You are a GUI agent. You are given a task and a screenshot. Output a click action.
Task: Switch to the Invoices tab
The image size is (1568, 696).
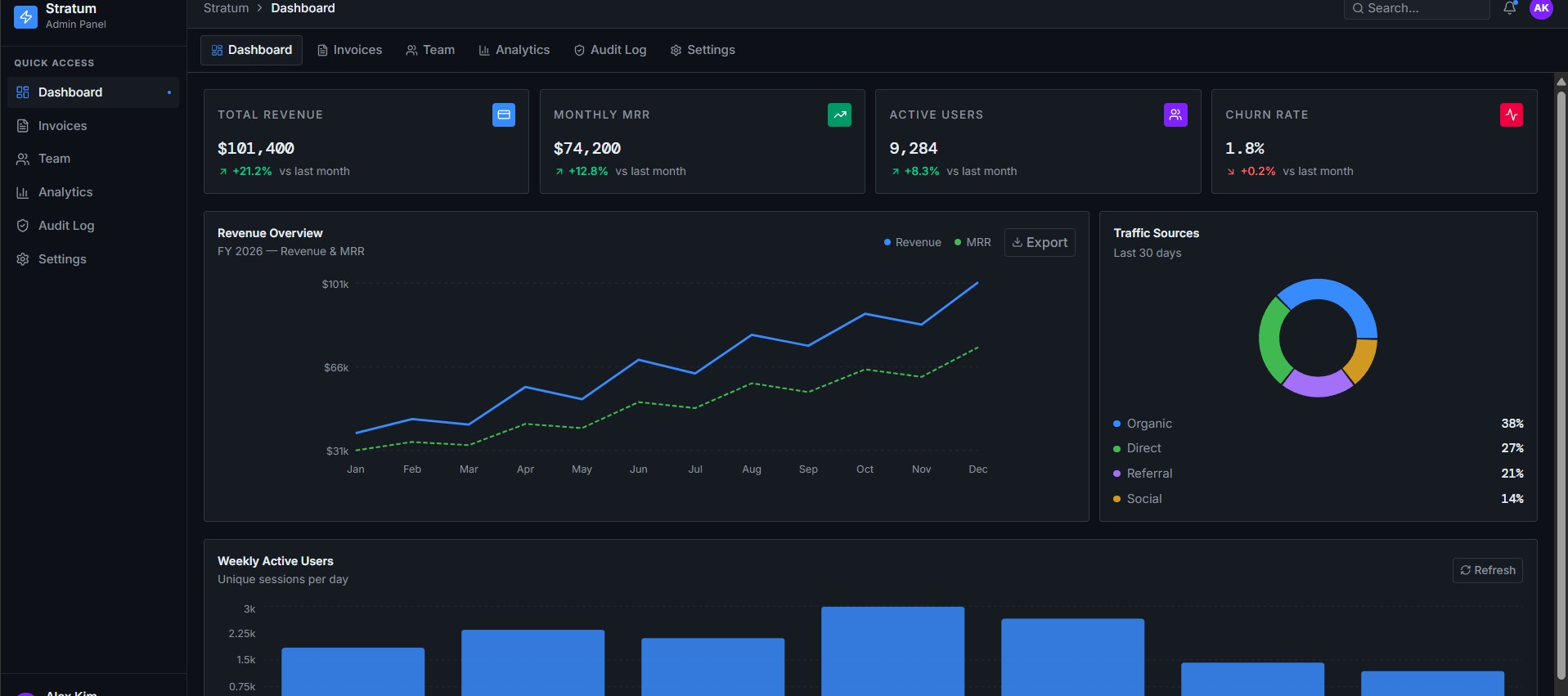[350, 50]
